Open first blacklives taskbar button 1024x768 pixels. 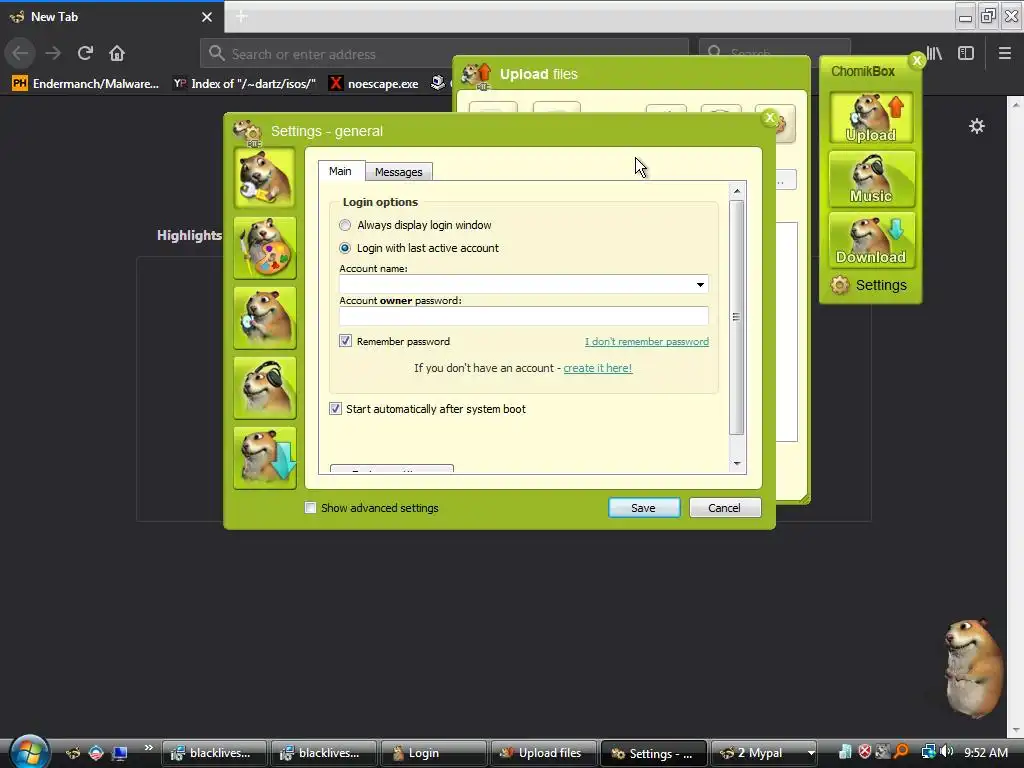[214, 753]
